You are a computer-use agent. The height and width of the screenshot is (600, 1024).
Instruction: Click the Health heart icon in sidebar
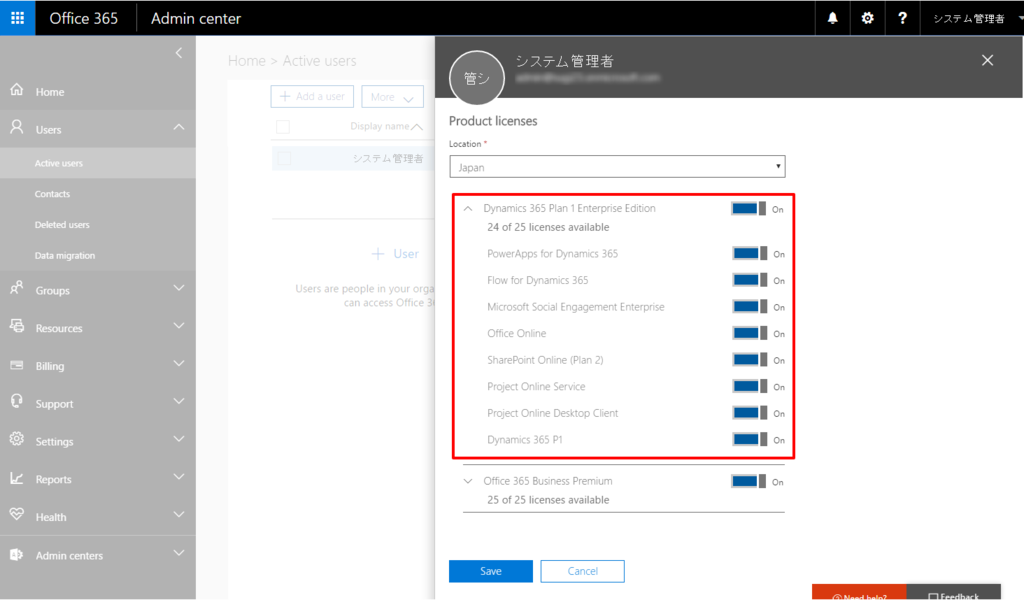pos(17,515)
